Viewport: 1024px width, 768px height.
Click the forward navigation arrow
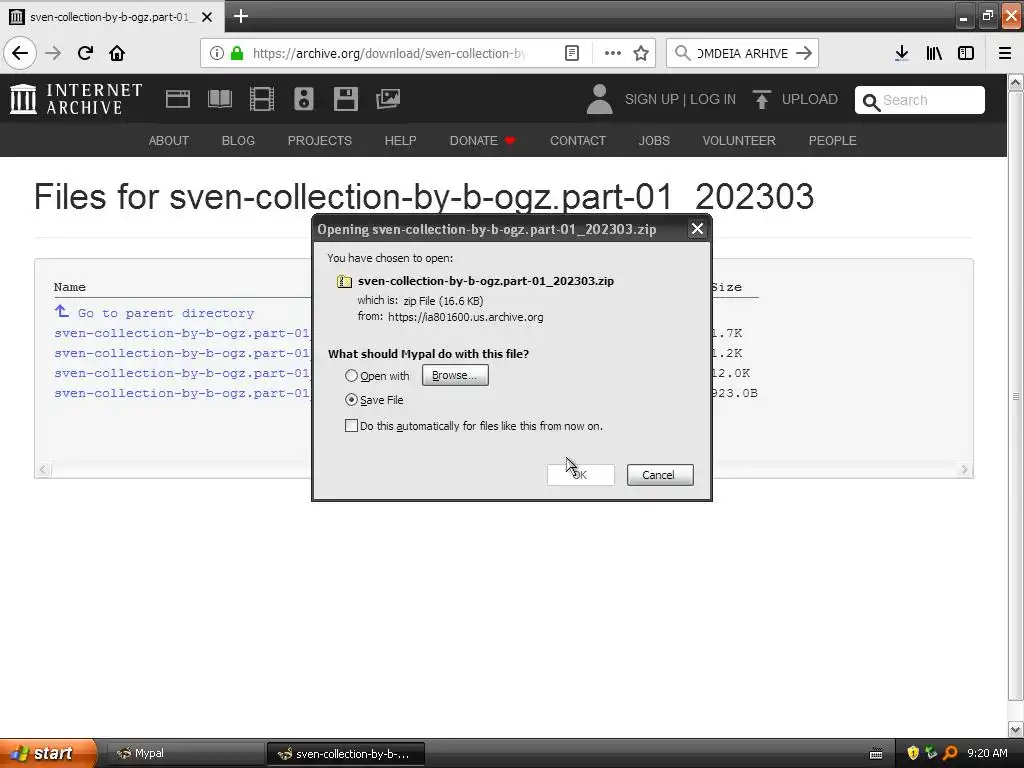coord(53,53)
